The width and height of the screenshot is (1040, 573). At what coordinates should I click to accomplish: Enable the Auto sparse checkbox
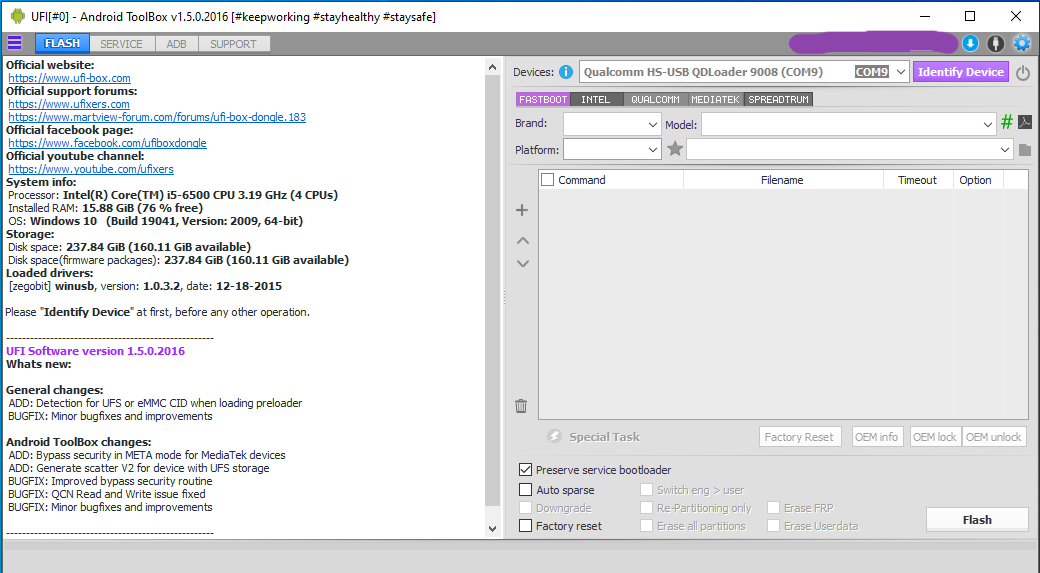pyautogui.click(x=525, y=489)
